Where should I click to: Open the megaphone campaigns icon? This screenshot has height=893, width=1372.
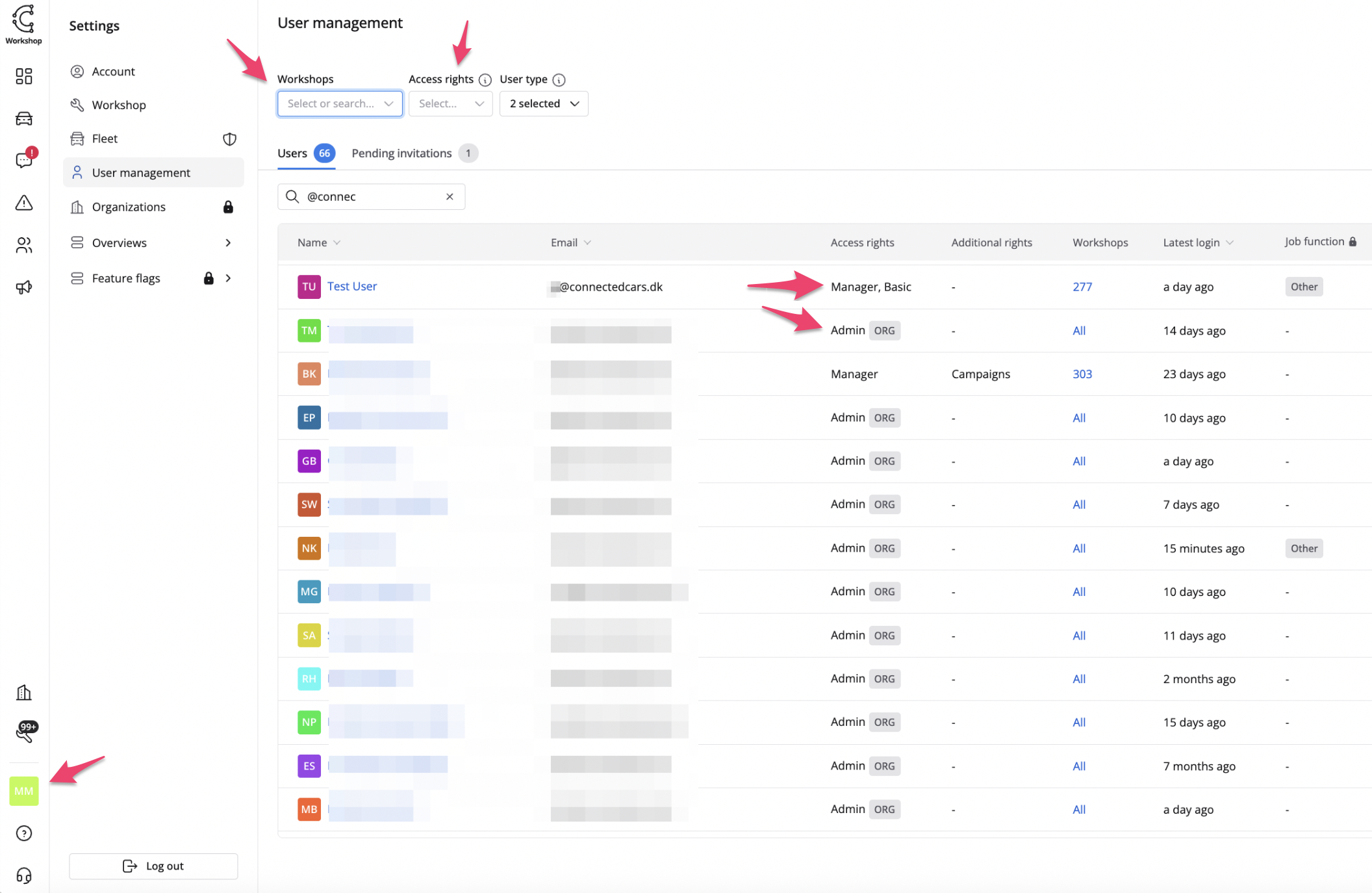point(24,287)
